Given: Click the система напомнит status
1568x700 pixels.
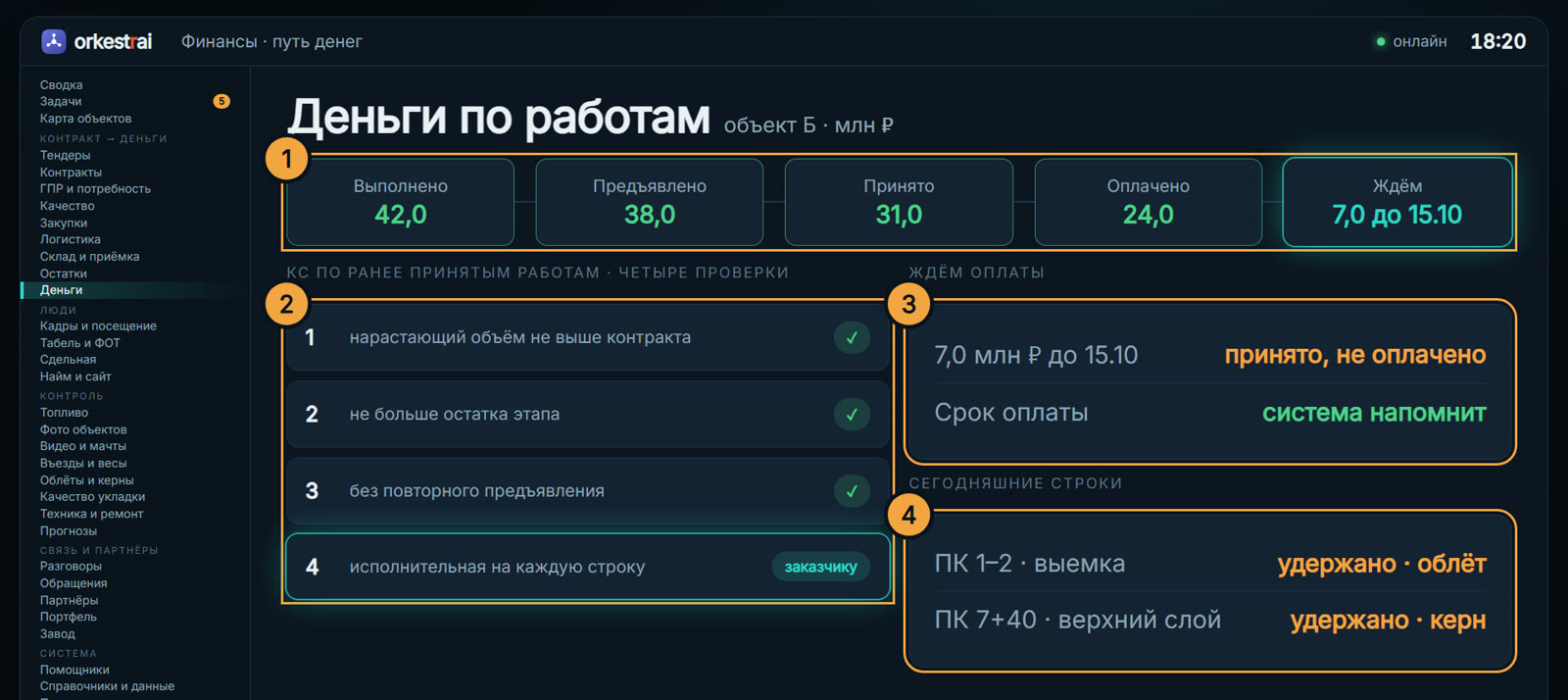Looking at the screenshot, I should pos(1374,413).
